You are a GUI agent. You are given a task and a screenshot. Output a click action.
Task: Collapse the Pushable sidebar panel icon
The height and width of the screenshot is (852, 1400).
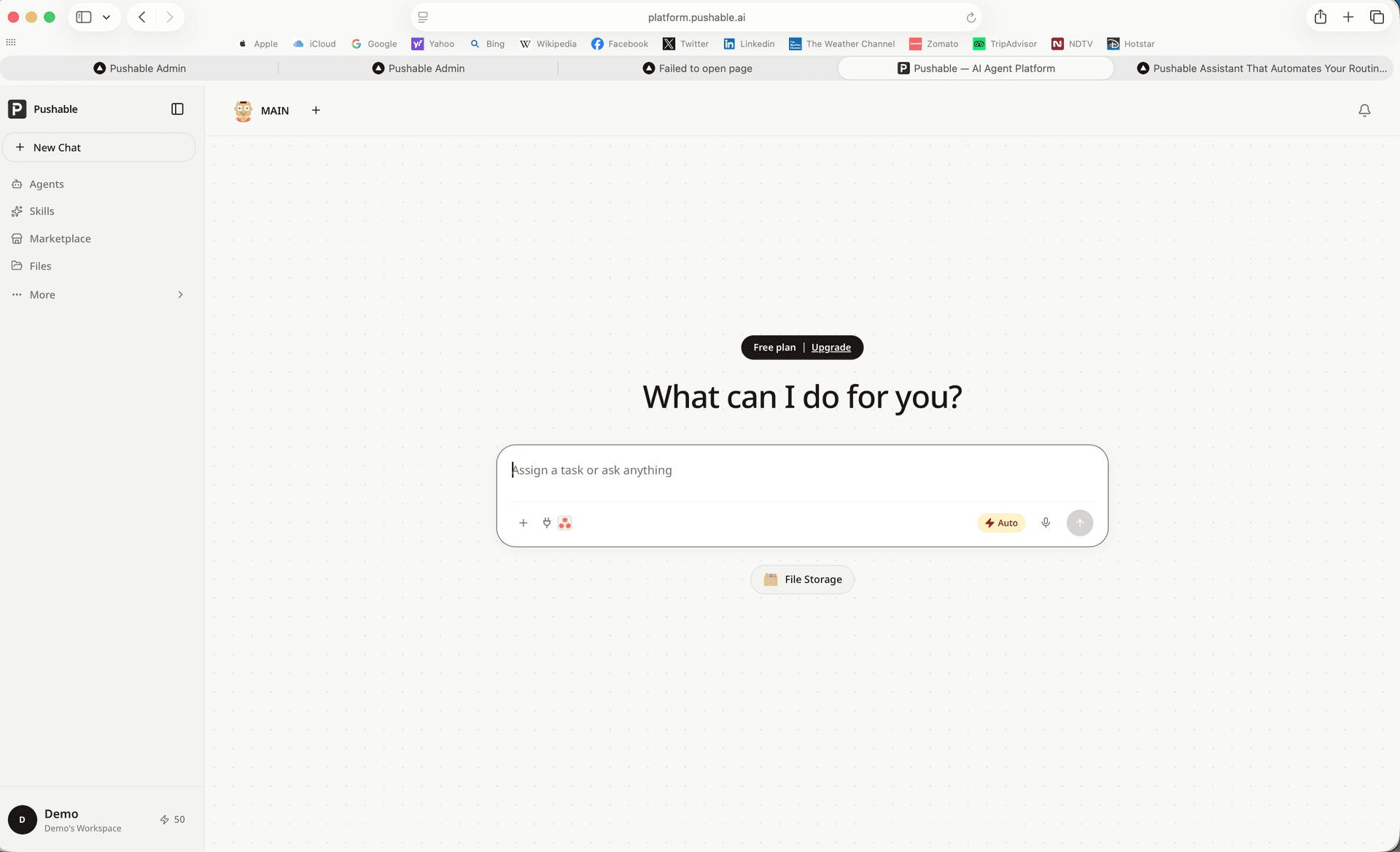pyautogui.click(x=177, y=109)
